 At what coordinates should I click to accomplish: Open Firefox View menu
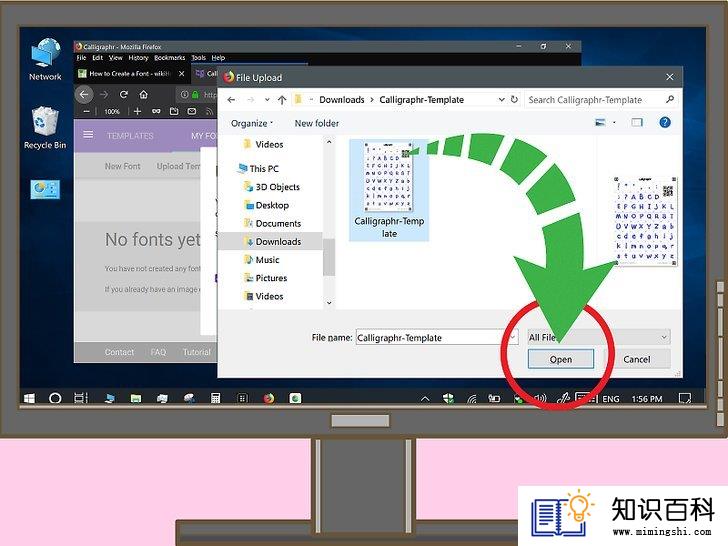coord(116,58)
